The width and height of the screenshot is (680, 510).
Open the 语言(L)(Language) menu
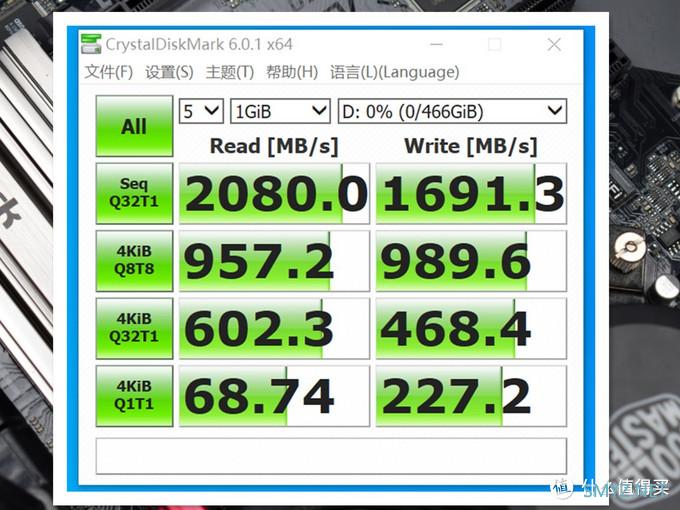(x=395, y=72)
